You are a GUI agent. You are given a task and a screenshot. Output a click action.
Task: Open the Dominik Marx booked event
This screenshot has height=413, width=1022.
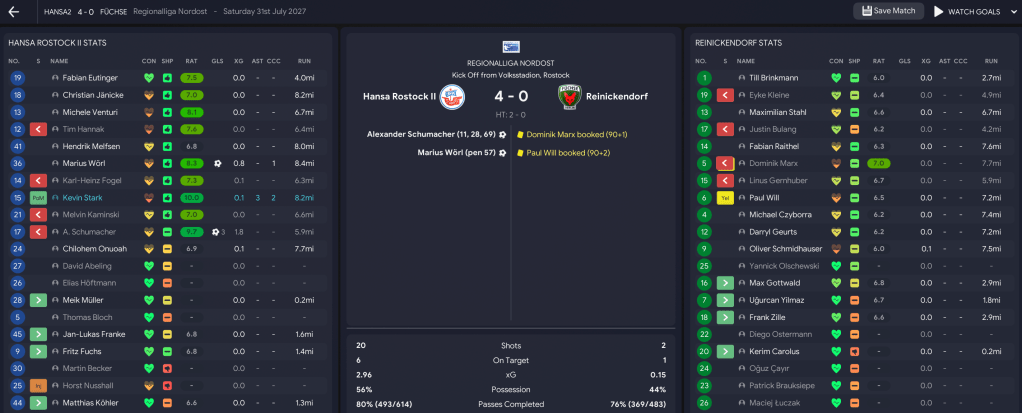click(x=562, y=134)
